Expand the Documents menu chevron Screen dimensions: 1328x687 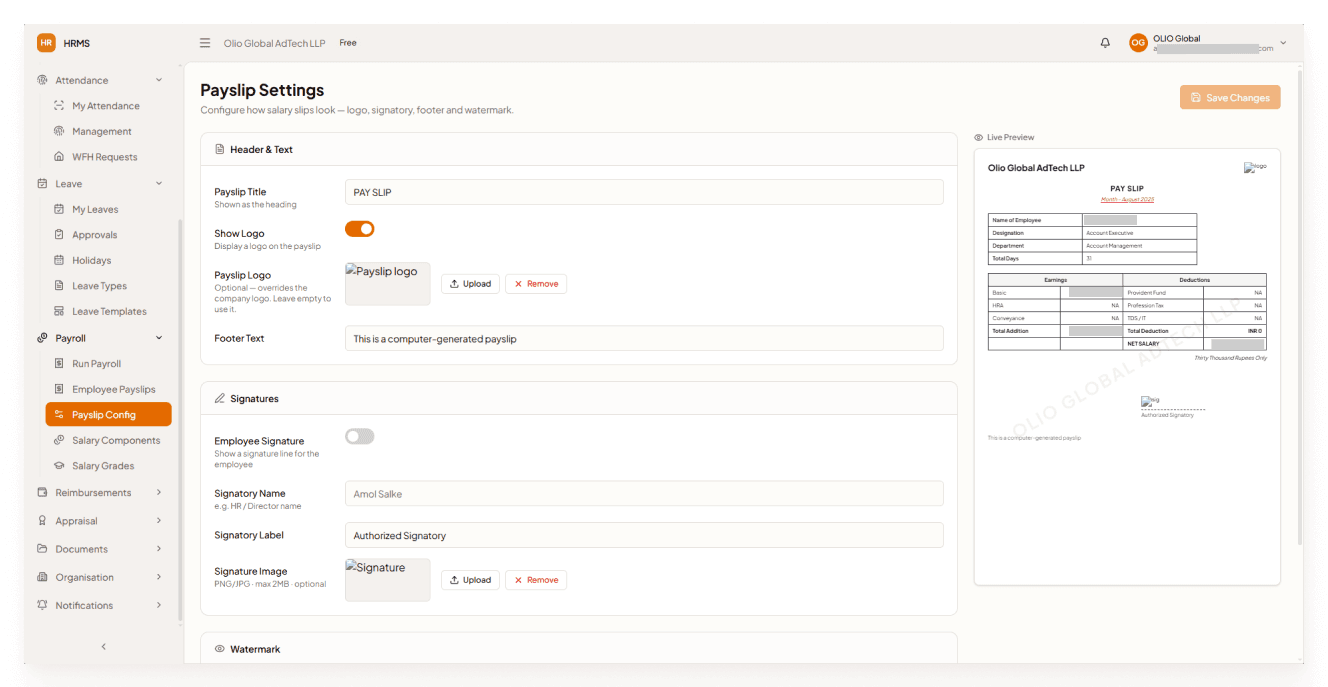coord(159,549)
